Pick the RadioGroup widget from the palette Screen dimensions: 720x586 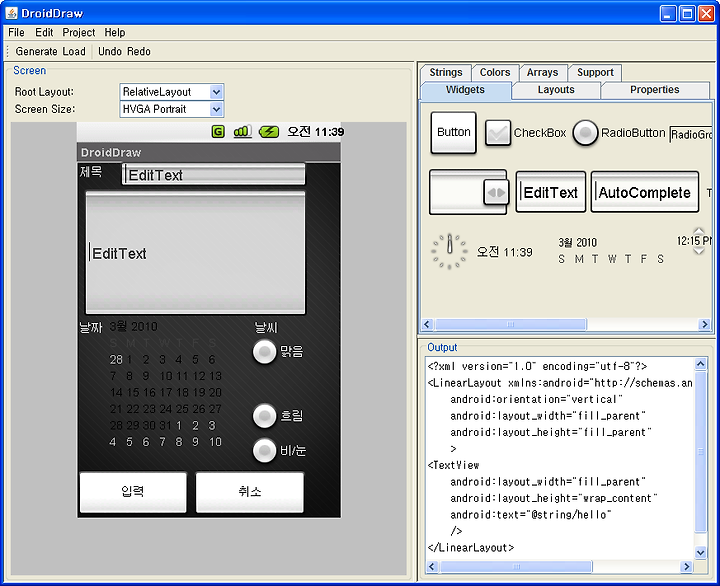[691, 135]
